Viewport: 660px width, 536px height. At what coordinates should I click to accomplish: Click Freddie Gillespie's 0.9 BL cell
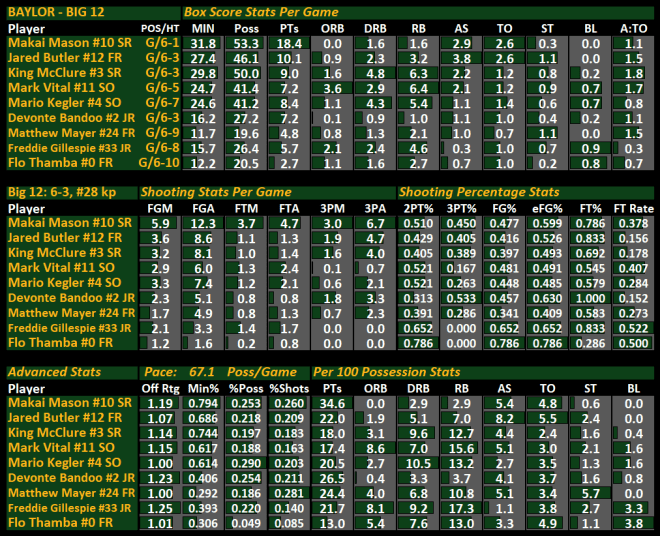tap(590, 149)
